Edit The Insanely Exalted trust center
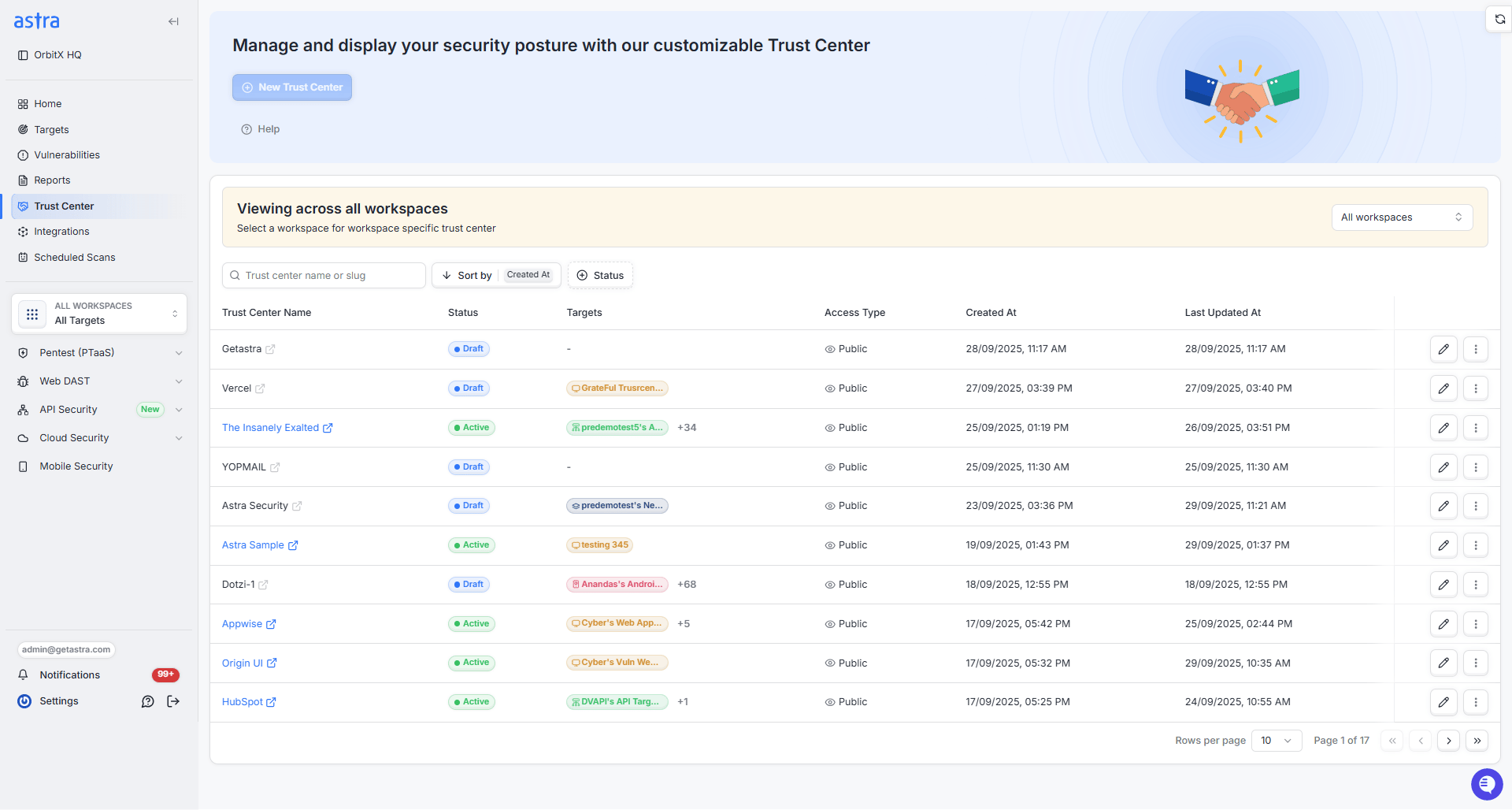The image size is (1512, 810). pos(1443,428)
